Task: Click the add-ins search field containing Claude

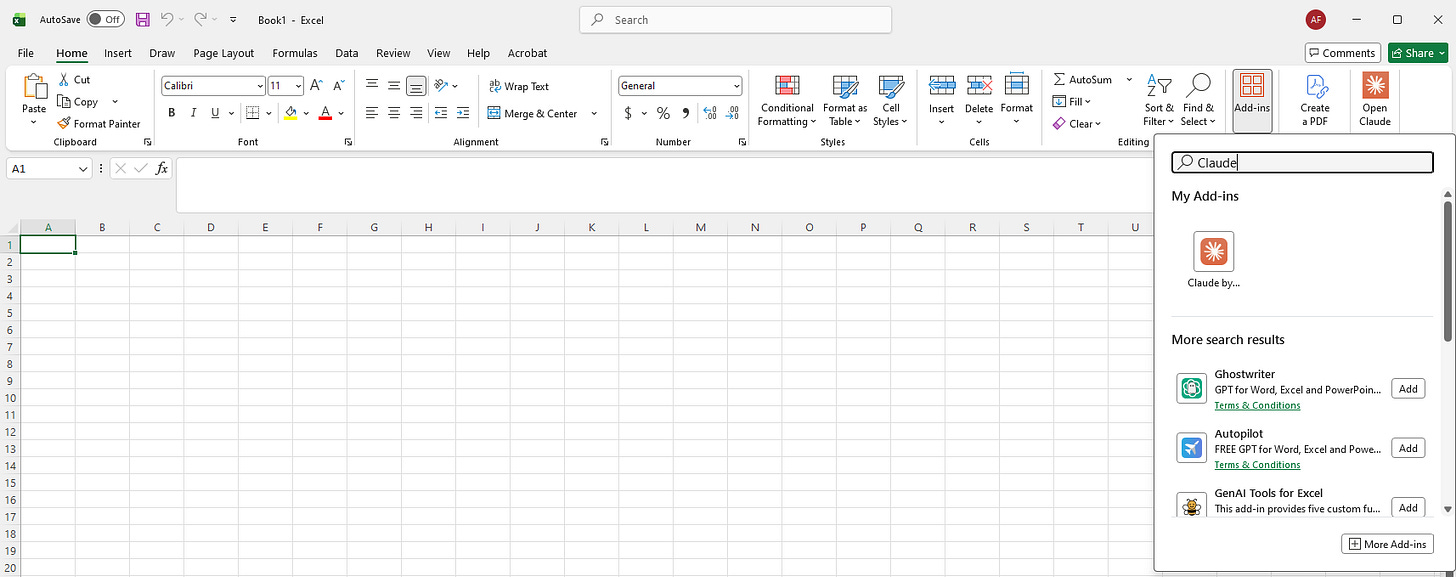Action: click(x=1302, y=162)
